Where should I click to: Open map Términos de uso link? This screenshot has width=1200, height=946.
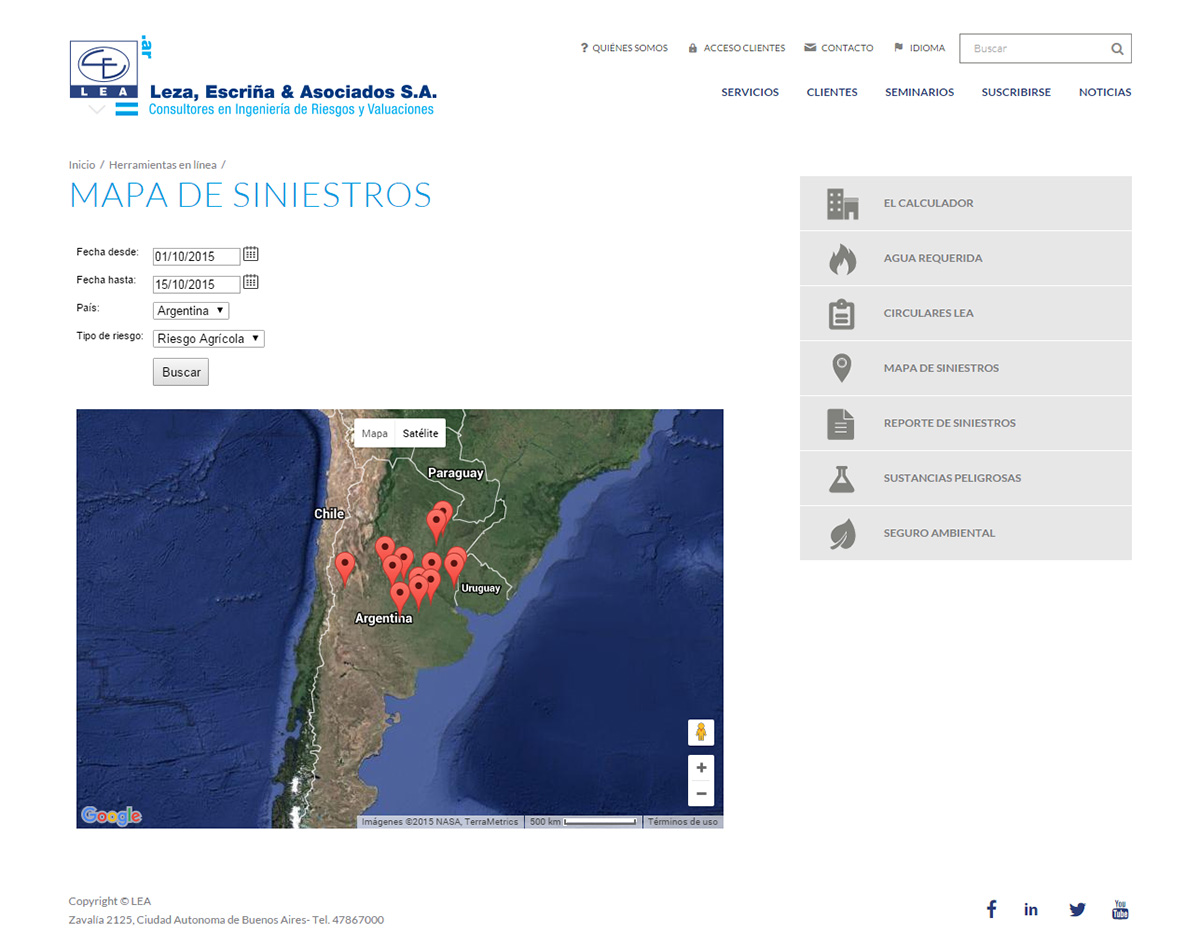[x=683, y=822]
